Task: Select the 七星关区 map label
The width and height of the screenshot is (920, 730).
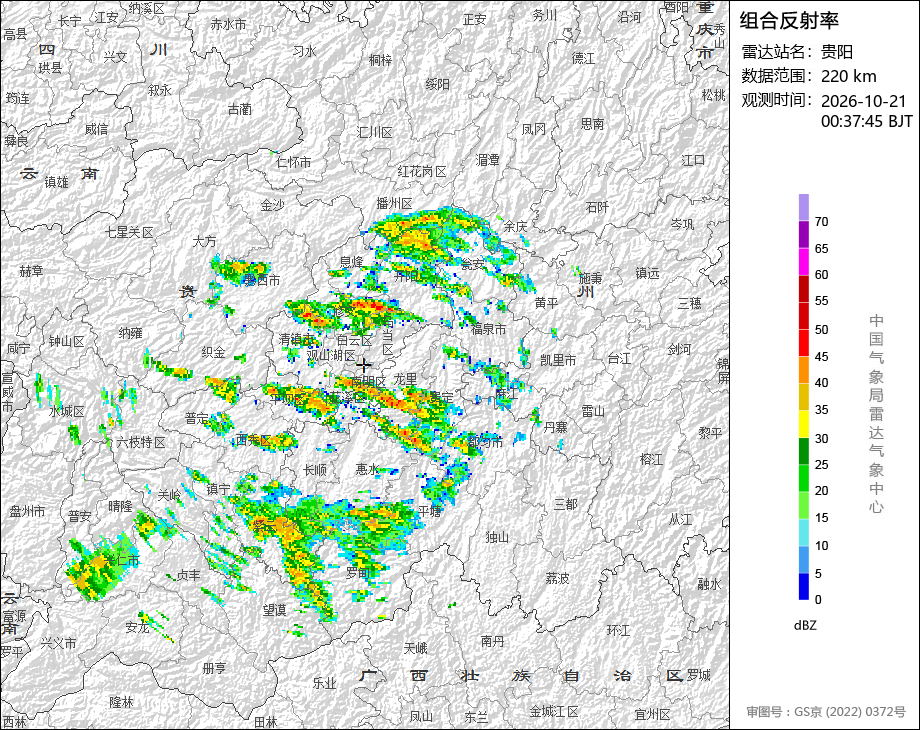Action: pos(129,232)
